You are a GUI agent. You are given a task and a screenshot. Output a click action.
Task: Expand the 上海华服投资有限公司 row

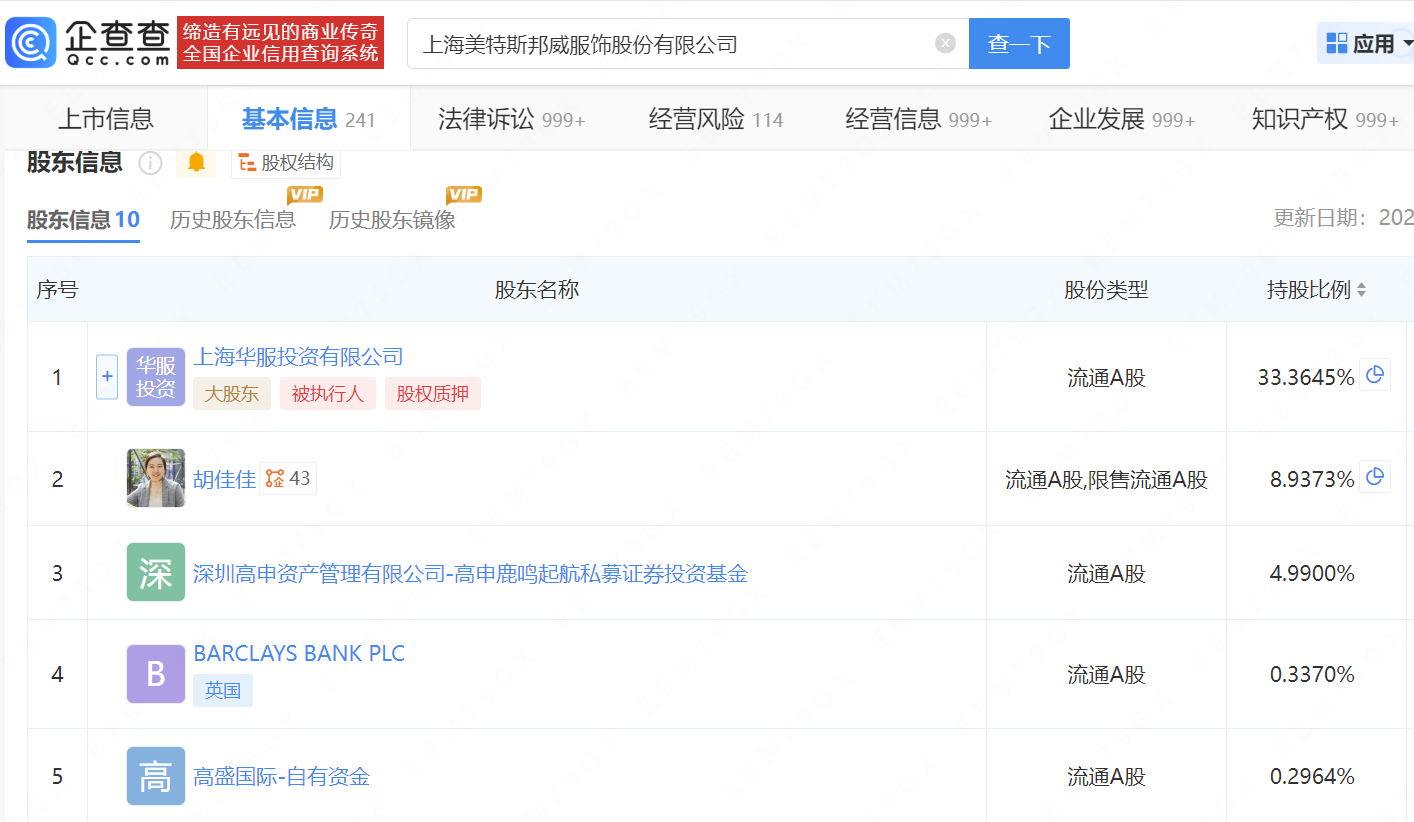pyautogui.click(x=107, y=377)
